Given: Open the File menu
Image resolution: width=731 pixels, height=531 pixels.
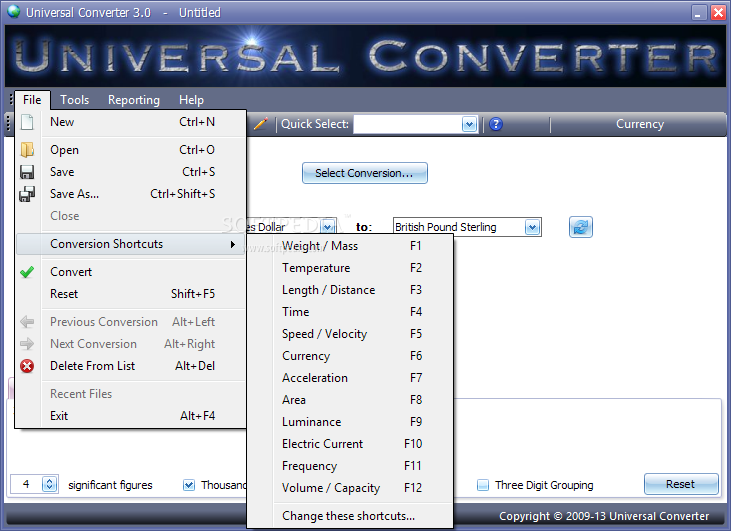Looking at the screenshot, I should (32, 100).
